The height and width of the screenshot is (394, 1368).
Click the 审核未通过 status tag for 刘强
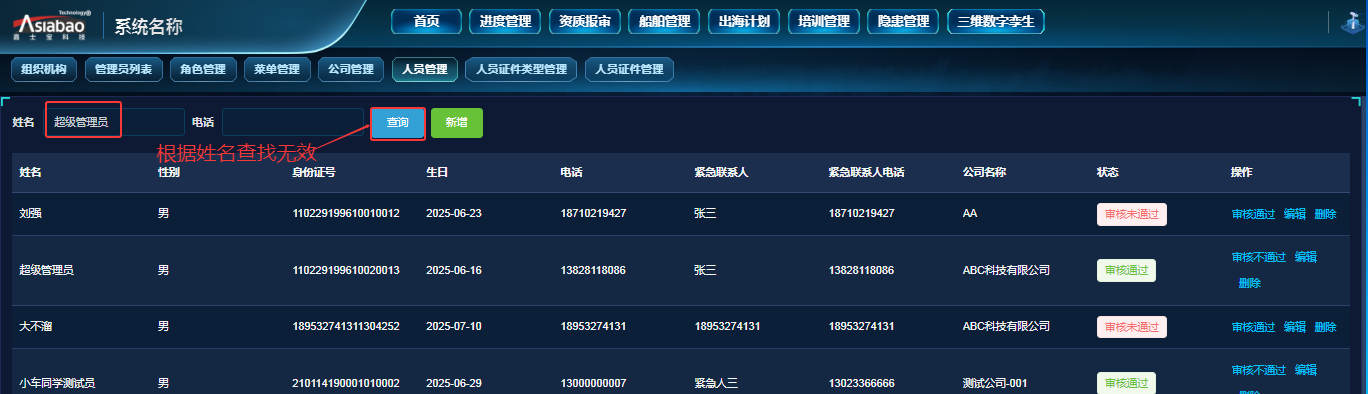(x=1132, y=214)
